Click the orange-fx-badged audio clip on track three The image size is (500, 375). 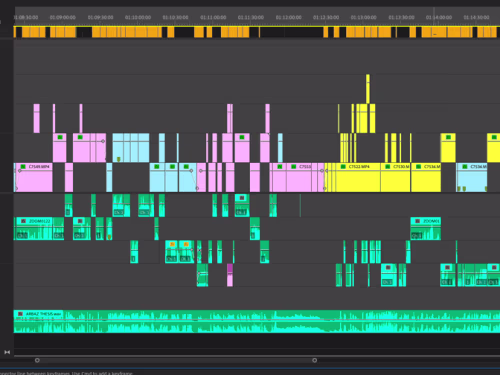point(171,252)
